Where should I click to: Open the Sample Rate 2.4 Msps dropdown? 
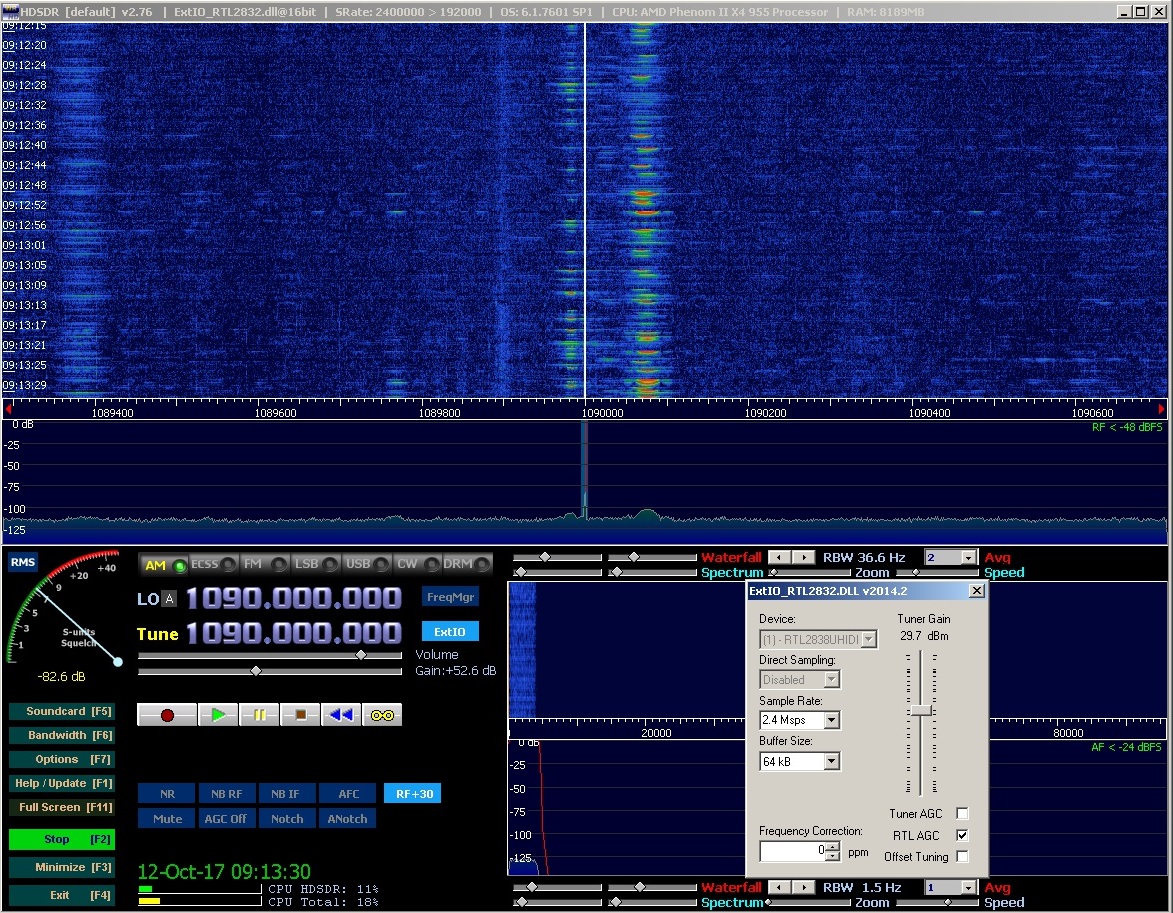(x=831, y=720)
